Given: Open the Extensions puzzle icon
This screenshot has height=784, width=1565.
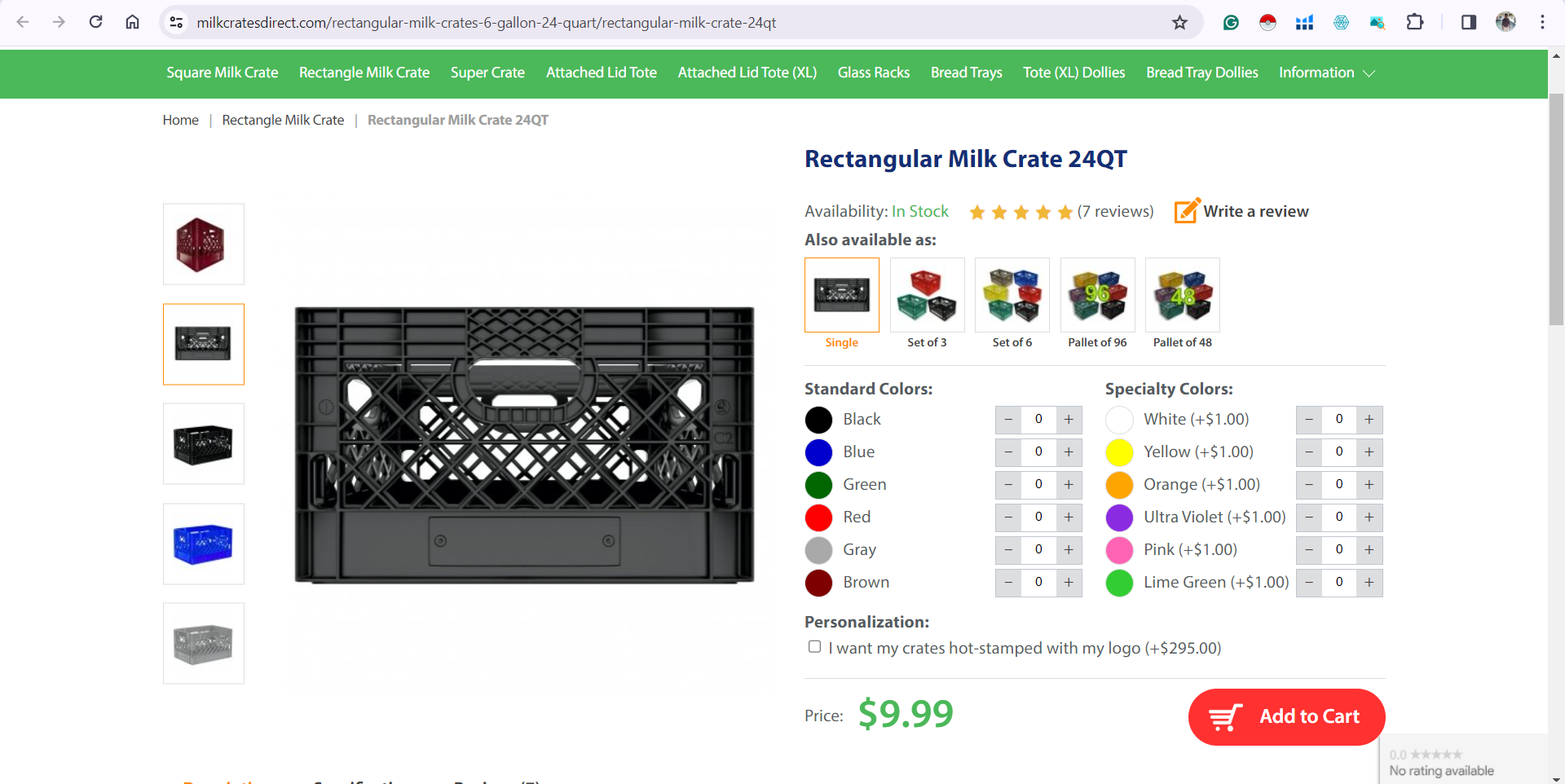Looking at the screenshot, I should tap(1415, 22).
